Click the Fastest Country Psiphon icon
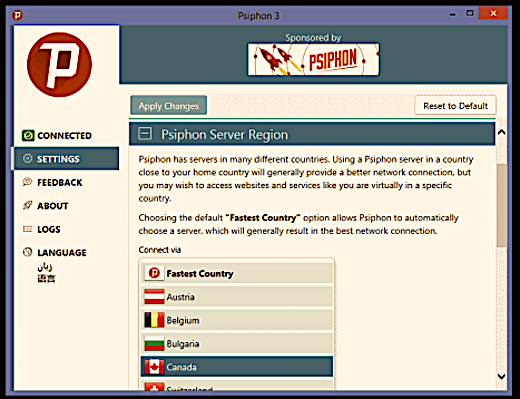This screenshot has height=399, width=520. tap(154, 273)
